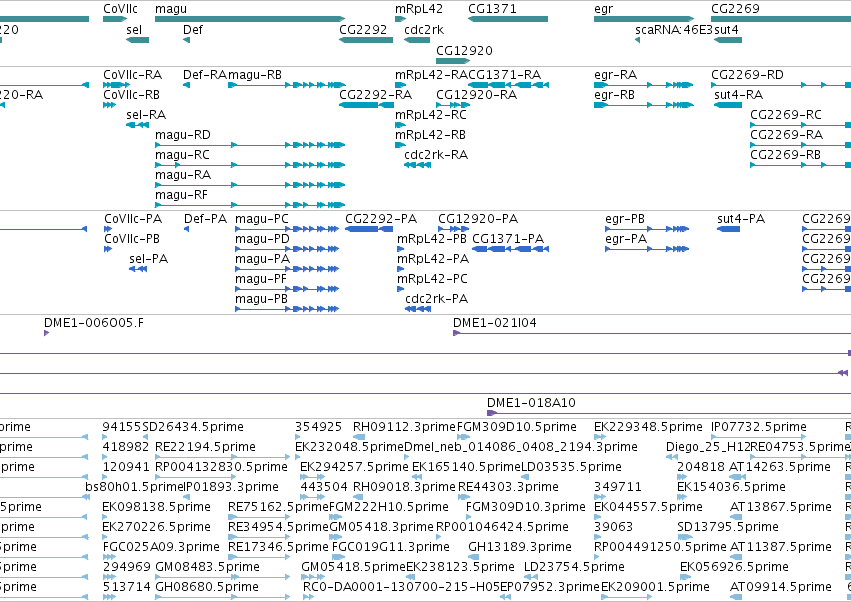The width and height of the screenshot is (851, 602).
Task: Select protein mRpL42-PB
Action: click(431, 239)
